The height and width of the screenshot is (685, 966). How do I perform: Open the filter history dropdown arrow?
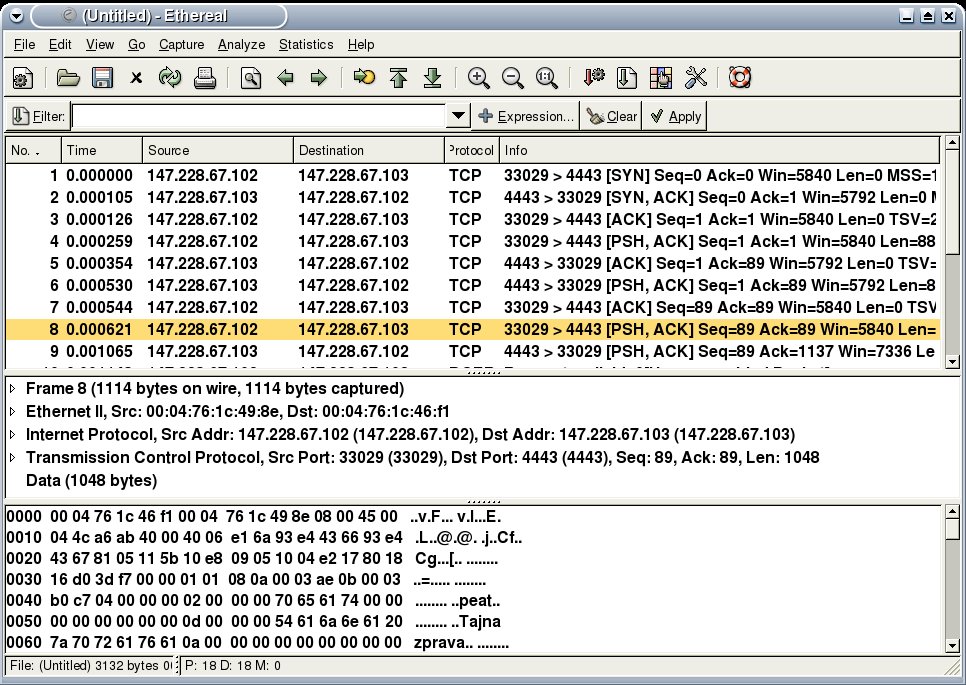pyautogui.click(x=458, y=116)
